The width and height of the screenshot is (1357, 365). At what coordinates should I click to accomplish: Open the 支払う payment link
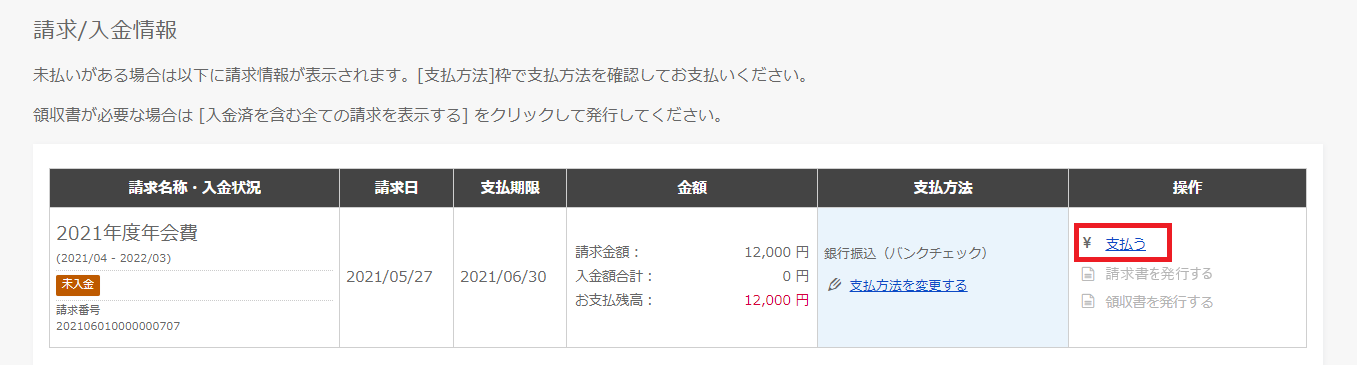click(1125, 244)
